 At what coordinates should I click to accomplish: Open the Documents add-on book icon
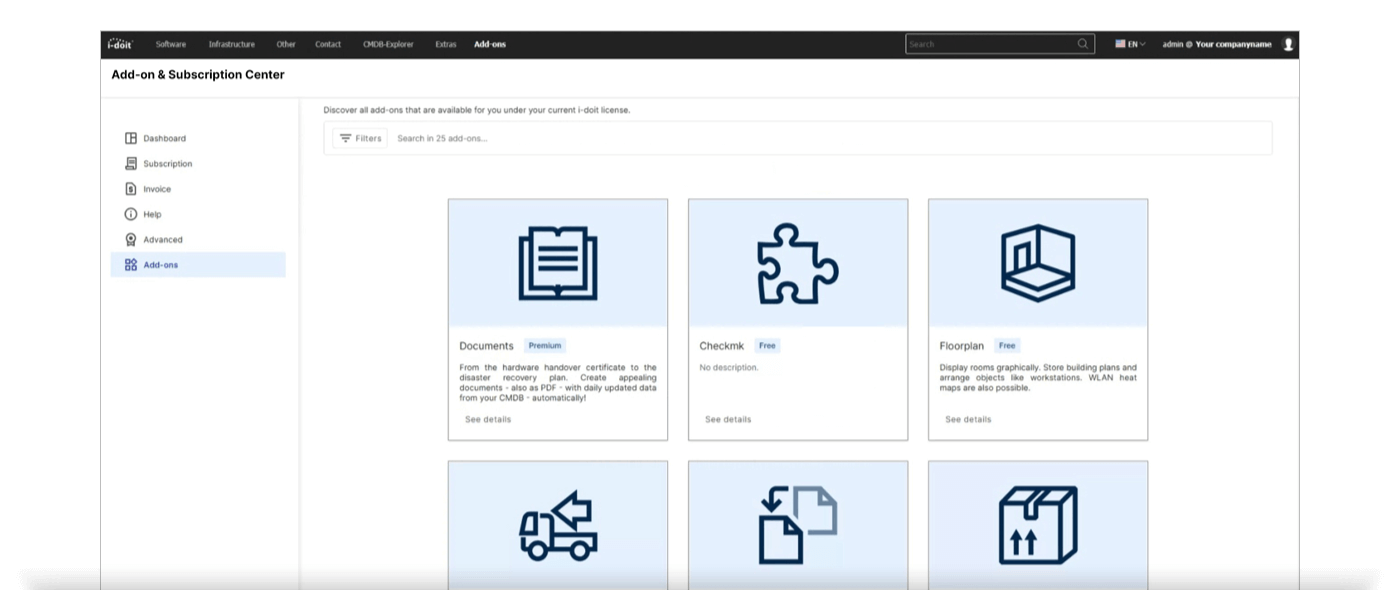557,263
